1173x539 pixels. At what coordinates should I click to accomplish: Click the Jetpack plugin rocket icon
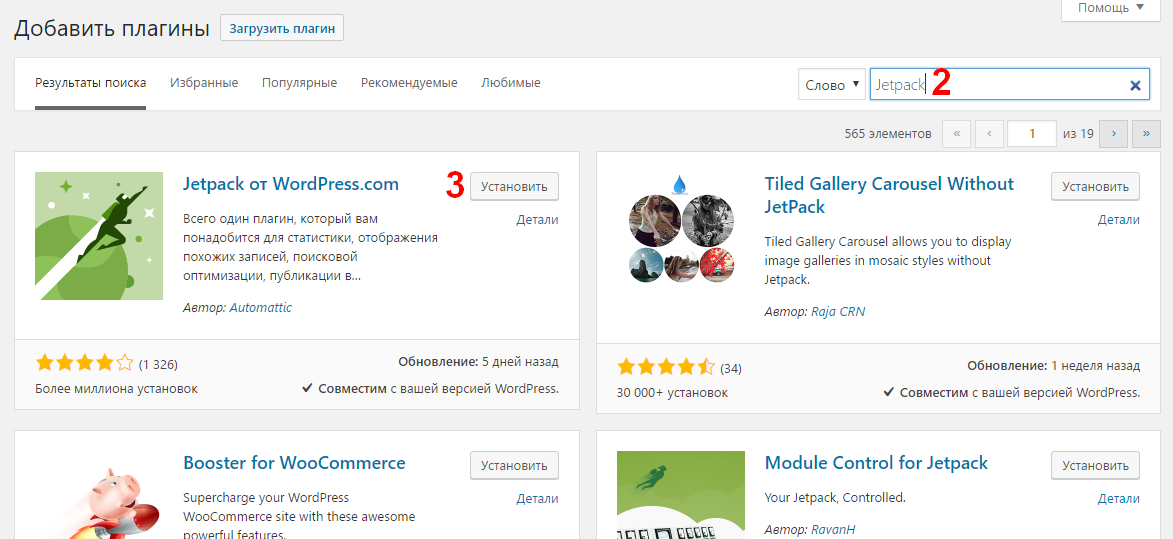tap(99, 236)
